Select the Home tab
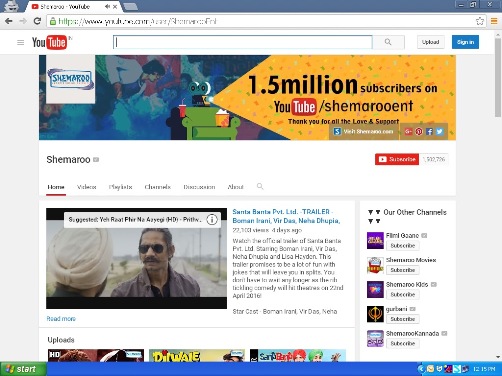The image size is (502, 376). pos(56,187)
